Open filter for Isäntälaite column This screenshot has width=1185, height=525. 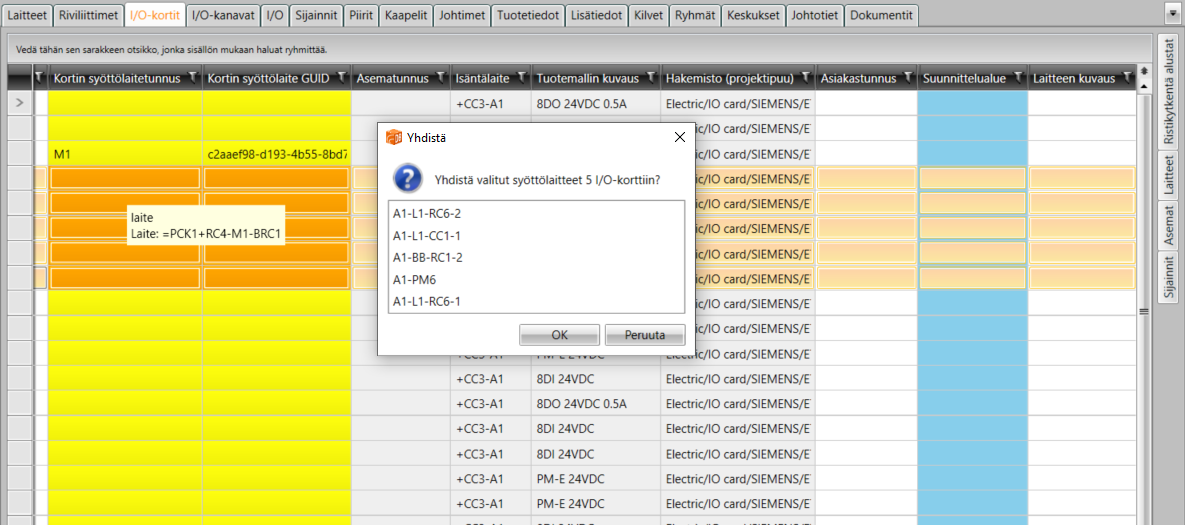[522, 78]
